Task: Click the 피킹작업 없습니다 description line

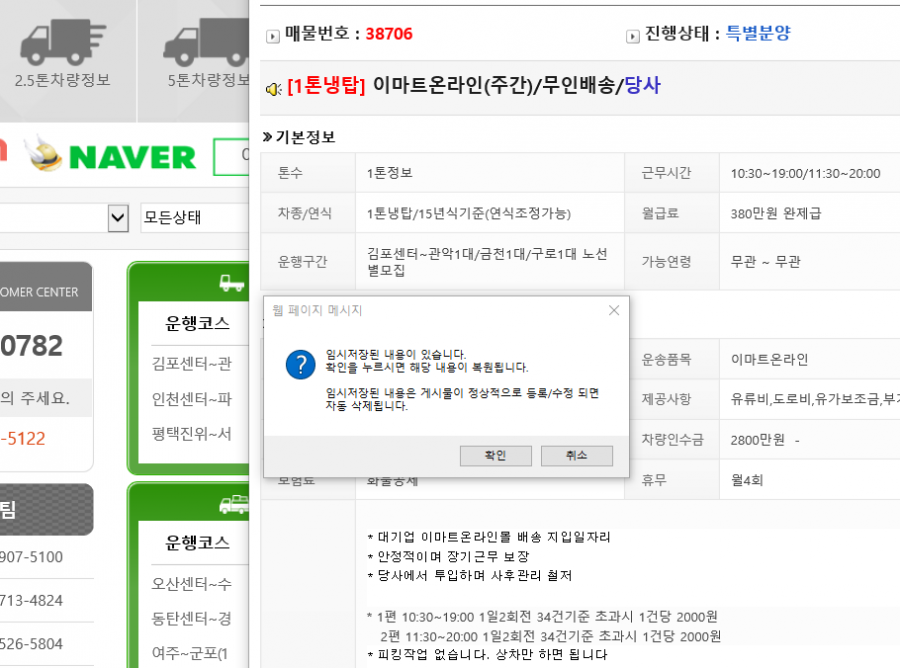Action: tap(487, 654)
